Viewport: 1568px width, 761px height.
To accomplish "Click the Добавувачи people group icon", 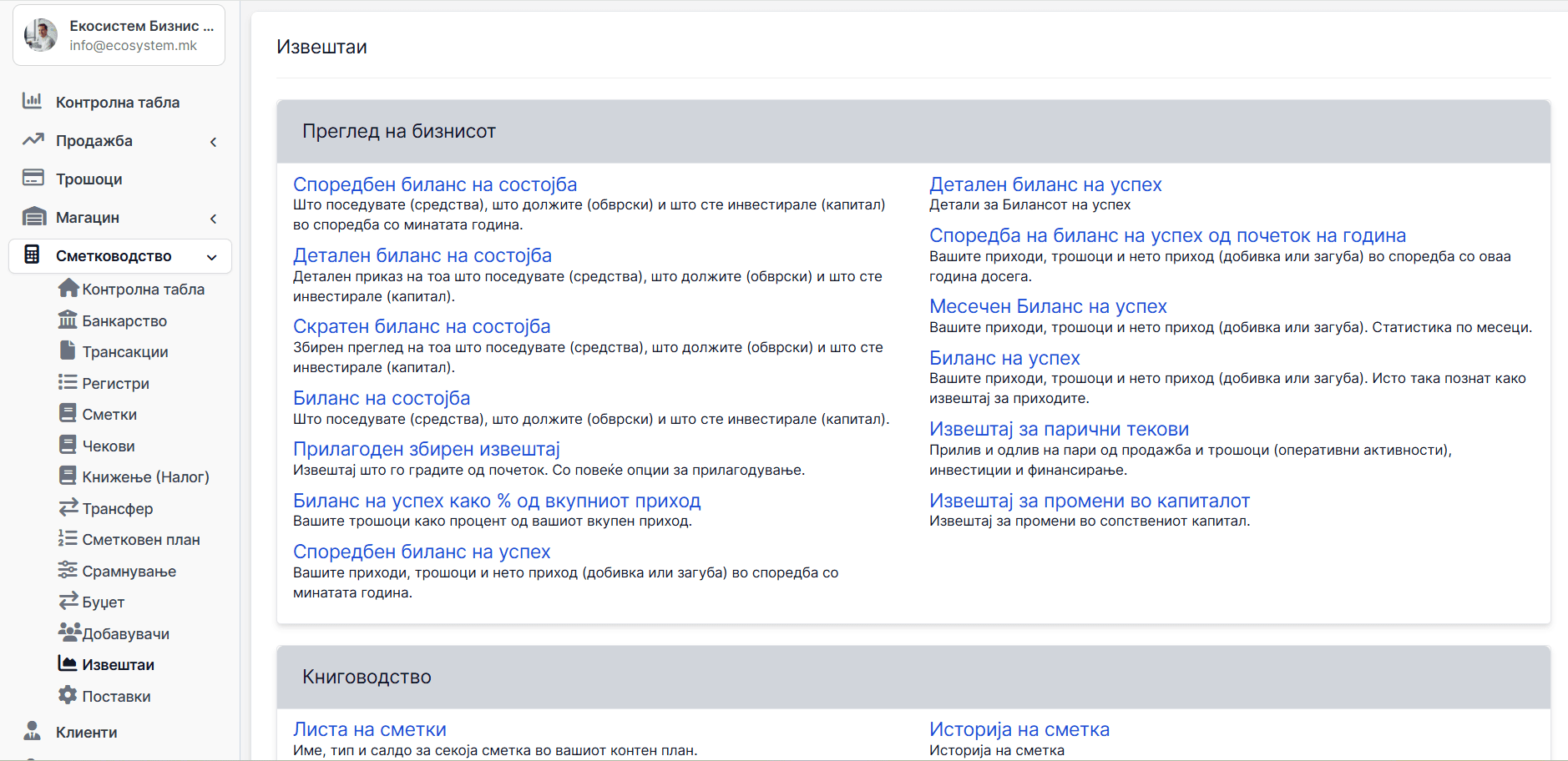I will coord(69,632).
